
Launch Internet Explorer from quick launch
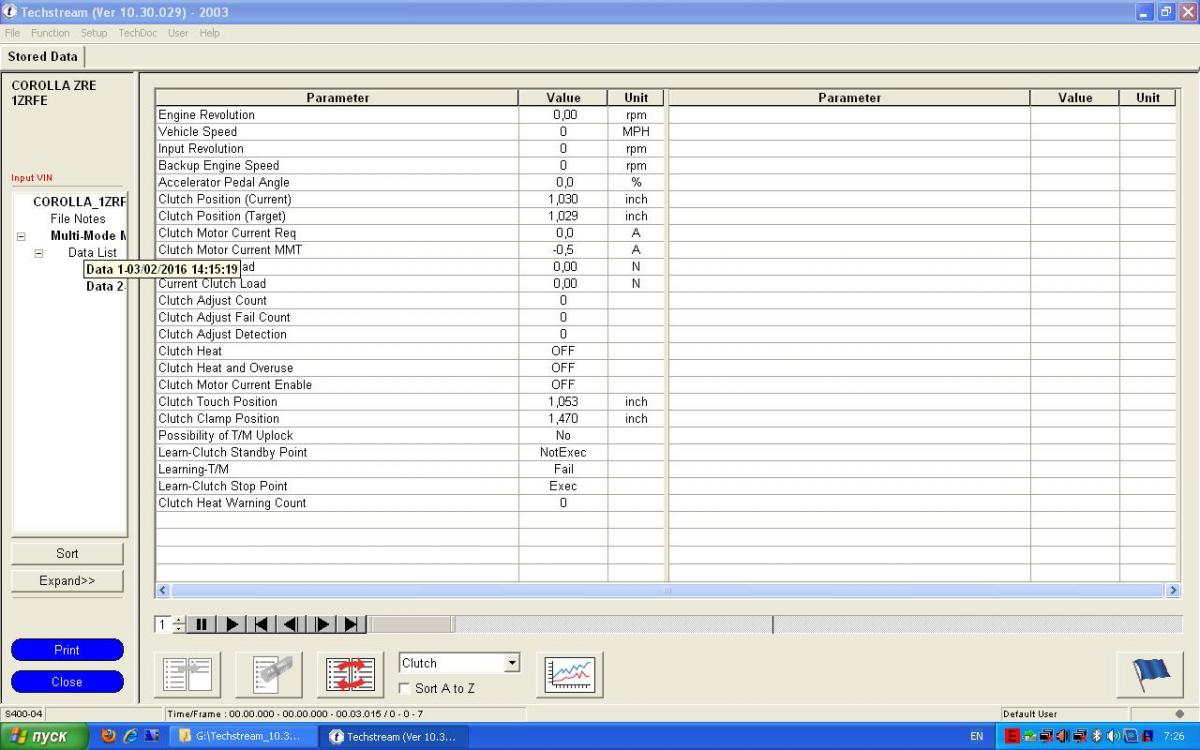click(130, 736)
